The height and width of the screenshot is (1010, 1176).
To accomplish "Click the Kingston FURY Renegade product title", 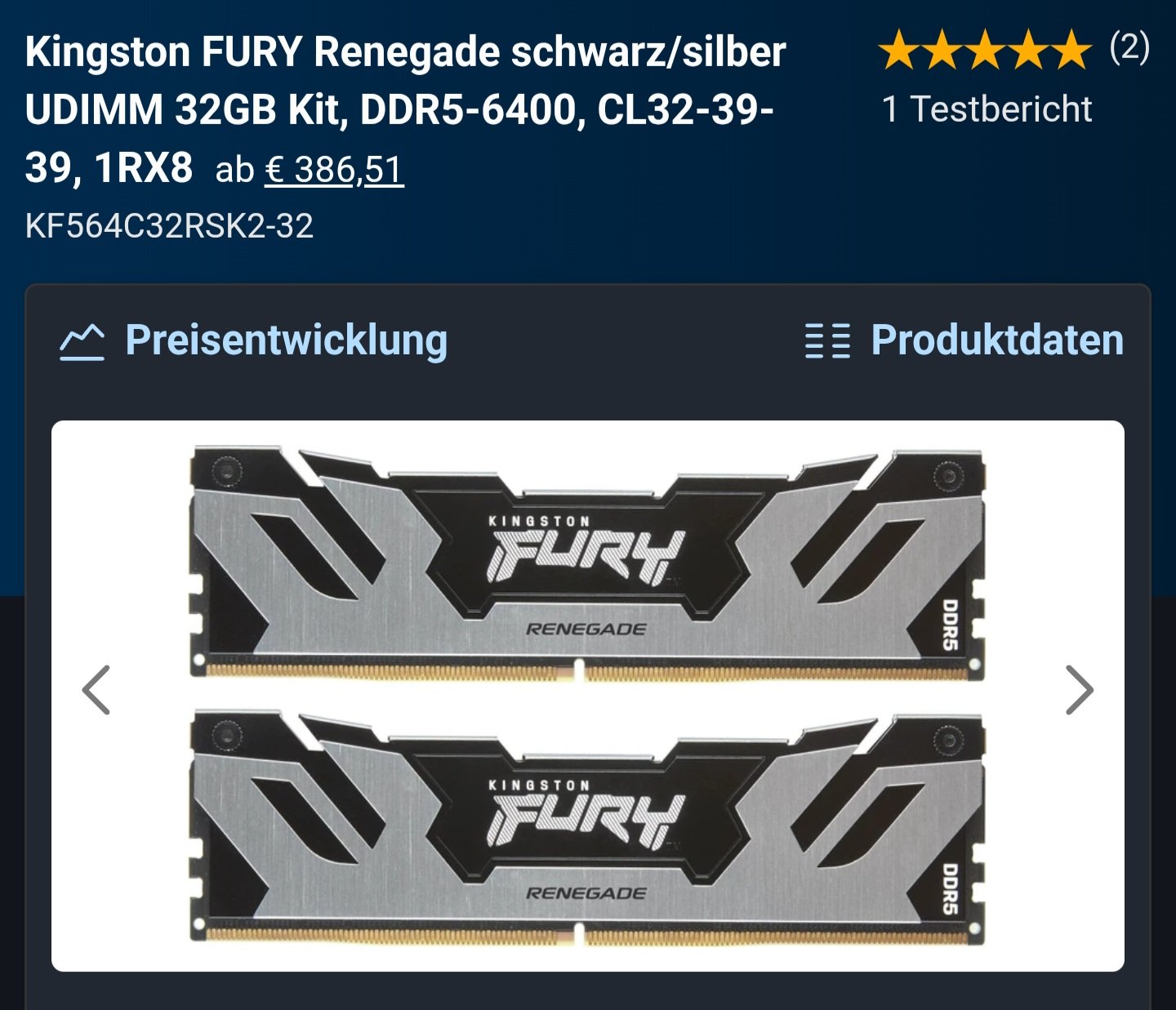I will click(405, 109).
